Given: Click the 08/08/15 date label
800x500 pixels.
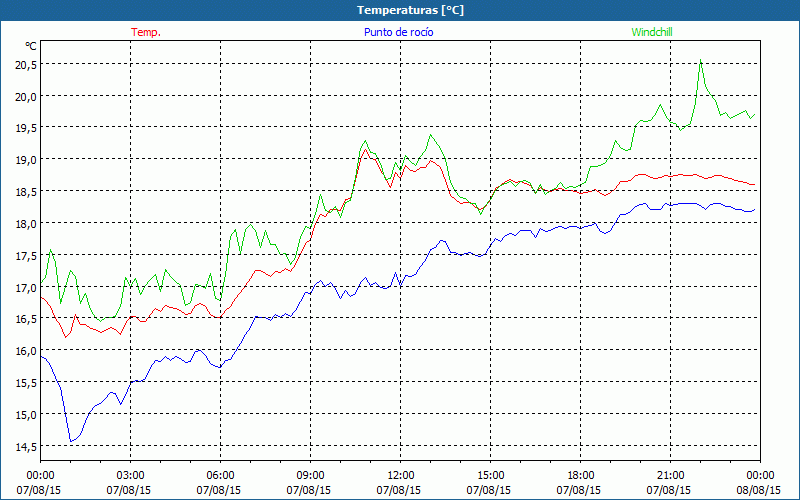Looking at the screenshot, I should click(x=759, y=490).
